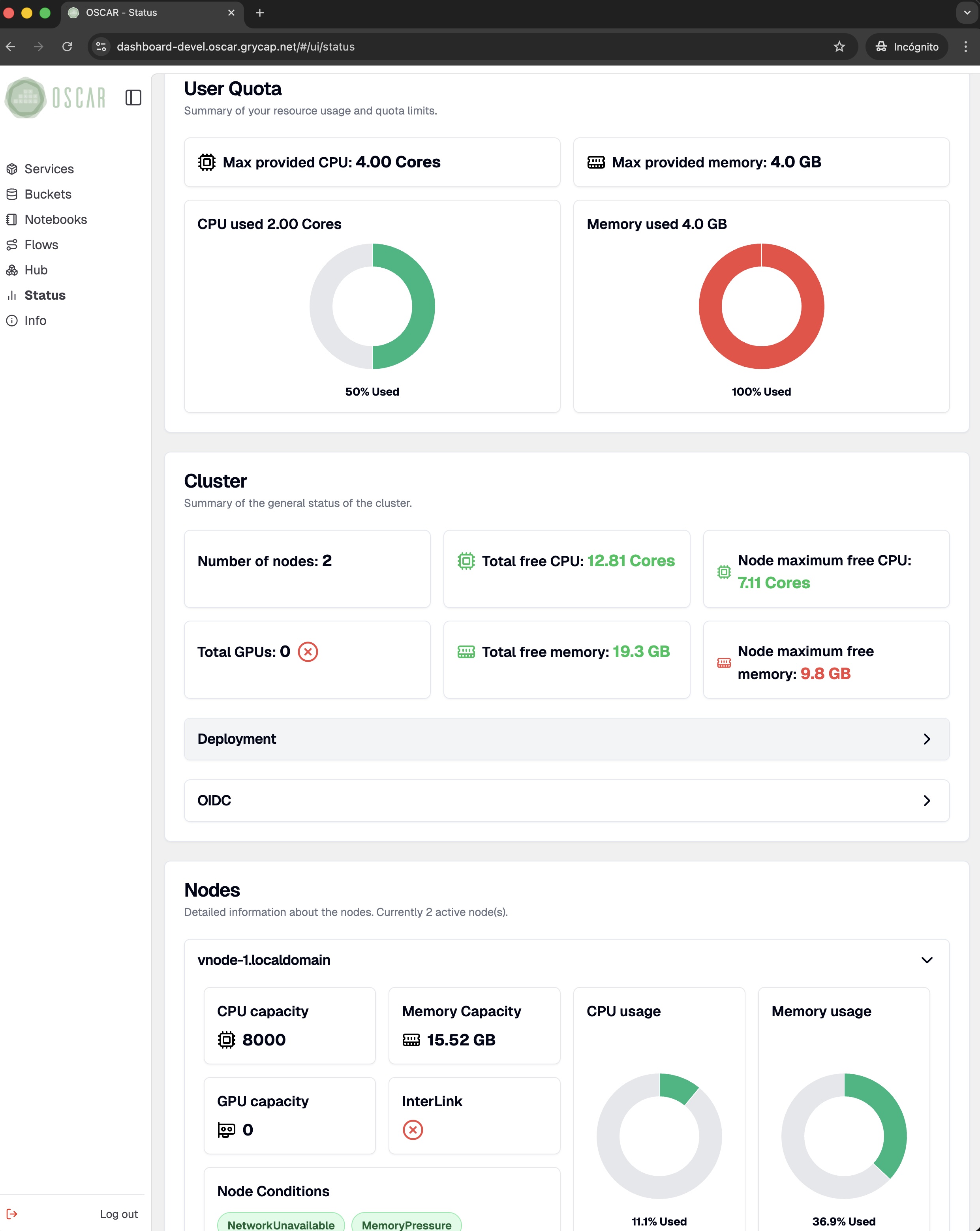Click the log out arrow icon
Viewport: 980px width, 1231px height.
[13, 1214]
